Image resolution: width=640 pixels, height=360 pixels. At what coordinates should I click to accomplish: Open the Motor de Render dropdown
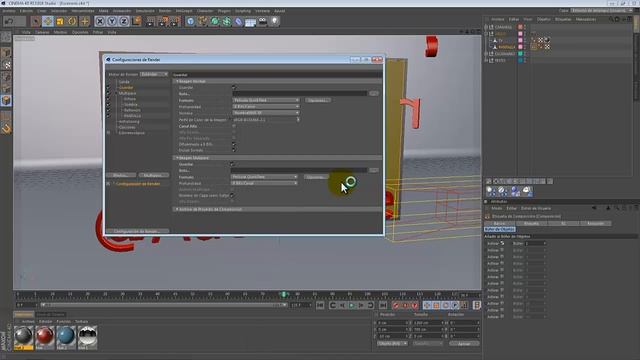(154, 74)
